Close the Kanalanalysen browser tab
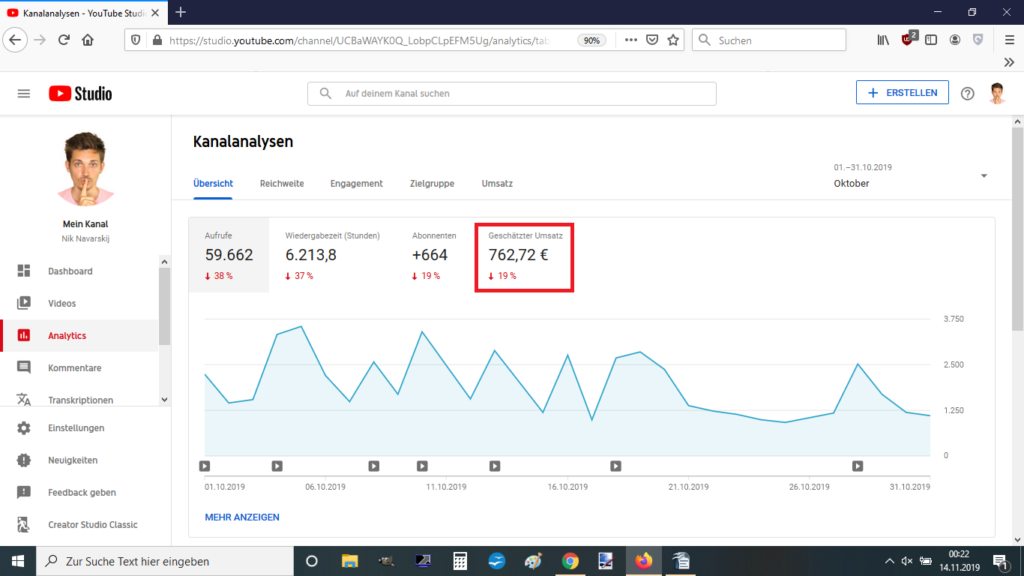 tap(155, 12)
